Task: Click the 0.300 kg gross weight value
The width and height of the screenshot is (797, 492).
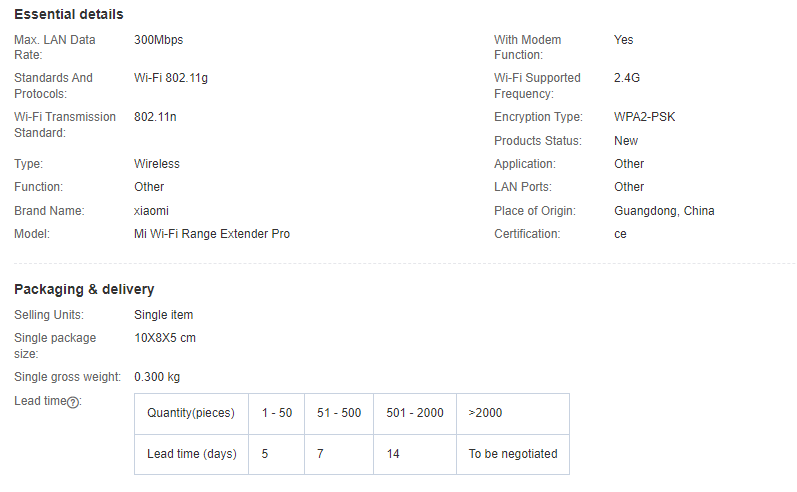Action: pyautogui.click(x=157, y=377)
